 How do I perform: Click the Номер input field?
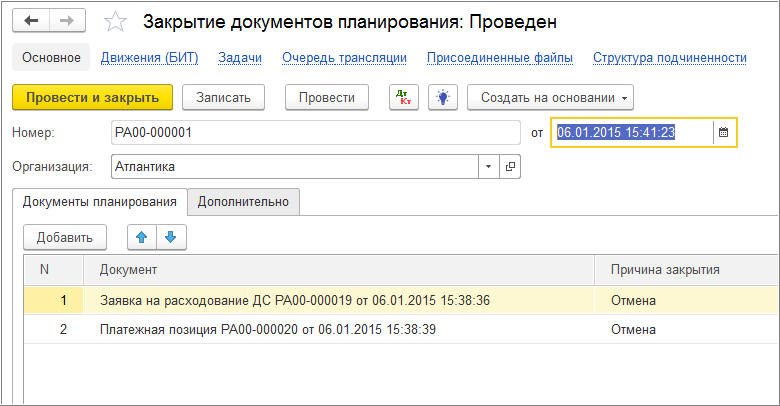click(315, 132)
